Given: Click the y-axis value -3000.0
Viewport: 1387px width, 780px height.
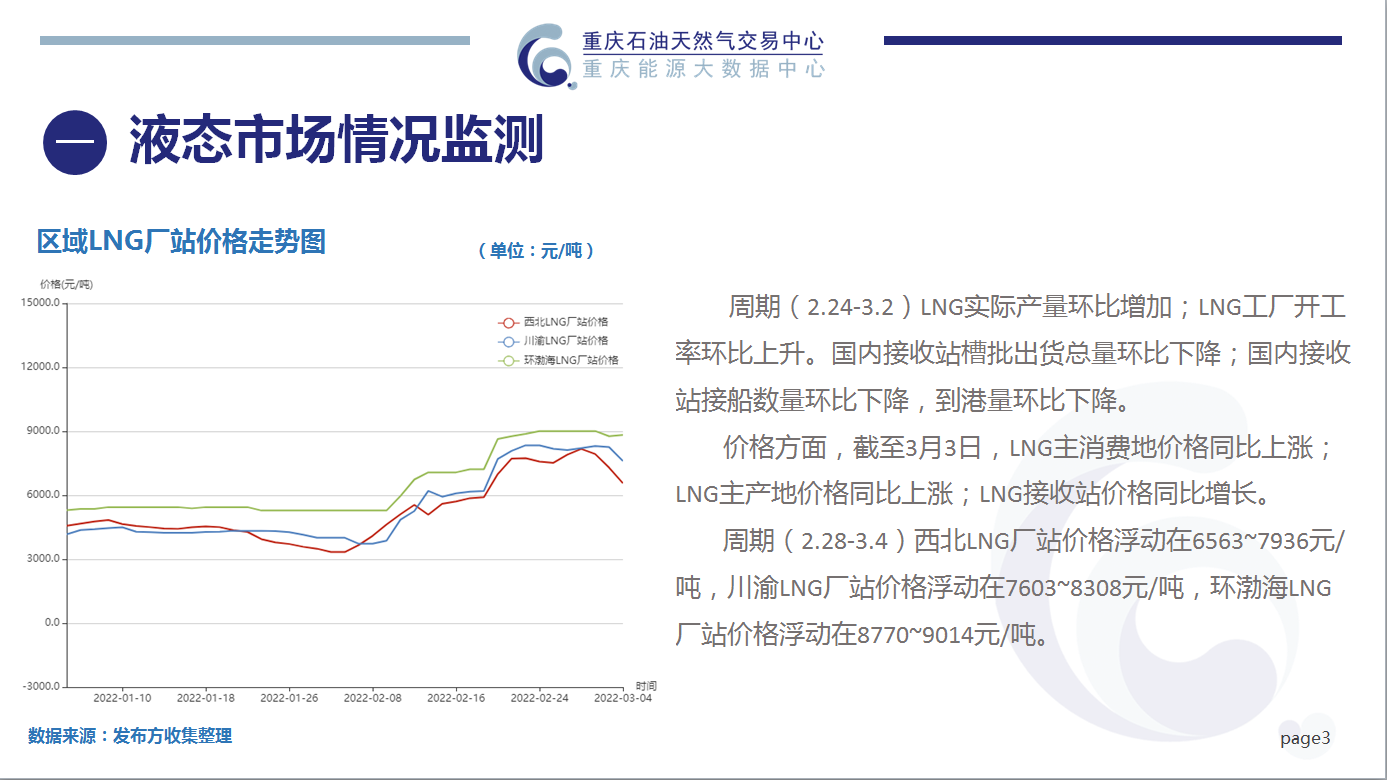Looking at the screenshot, I should [x=42, y=687].
